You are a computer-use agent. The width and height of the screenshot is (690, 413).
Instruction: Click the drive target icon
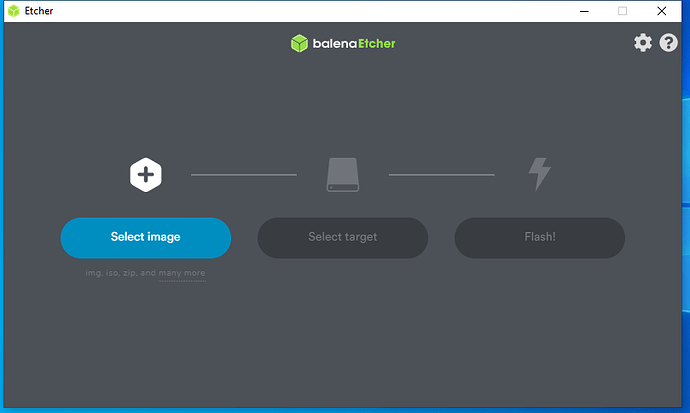click(343, 175)
